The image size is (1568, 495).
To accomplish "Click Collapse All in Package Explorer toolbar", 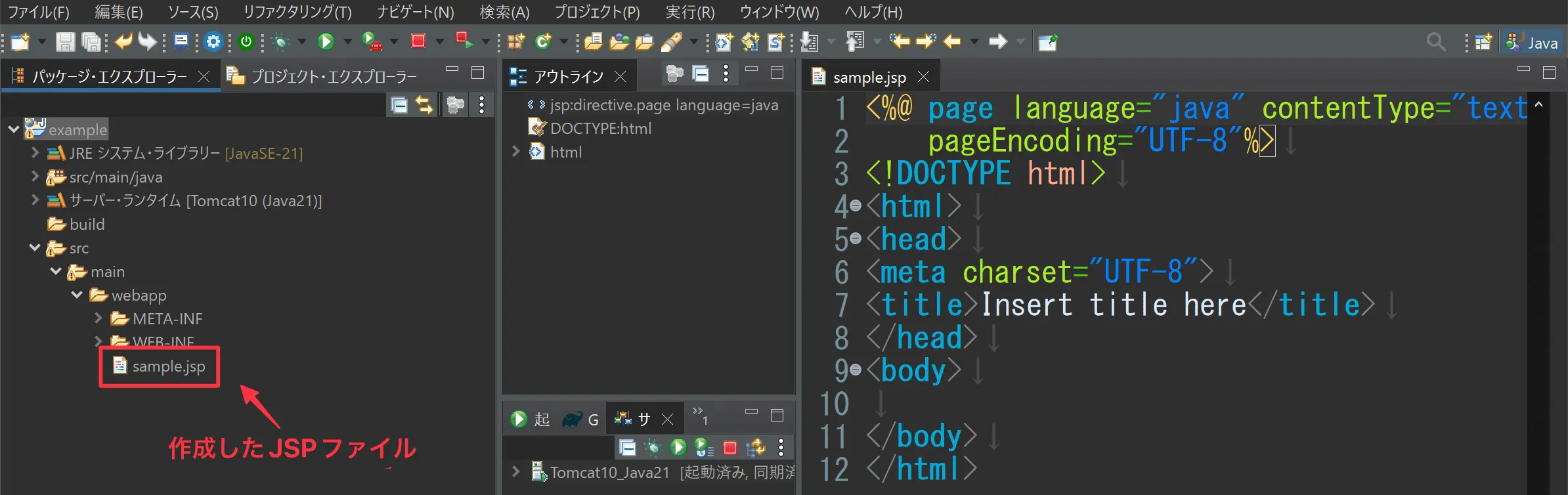I will pyautogui.click(x=399, y=105).
